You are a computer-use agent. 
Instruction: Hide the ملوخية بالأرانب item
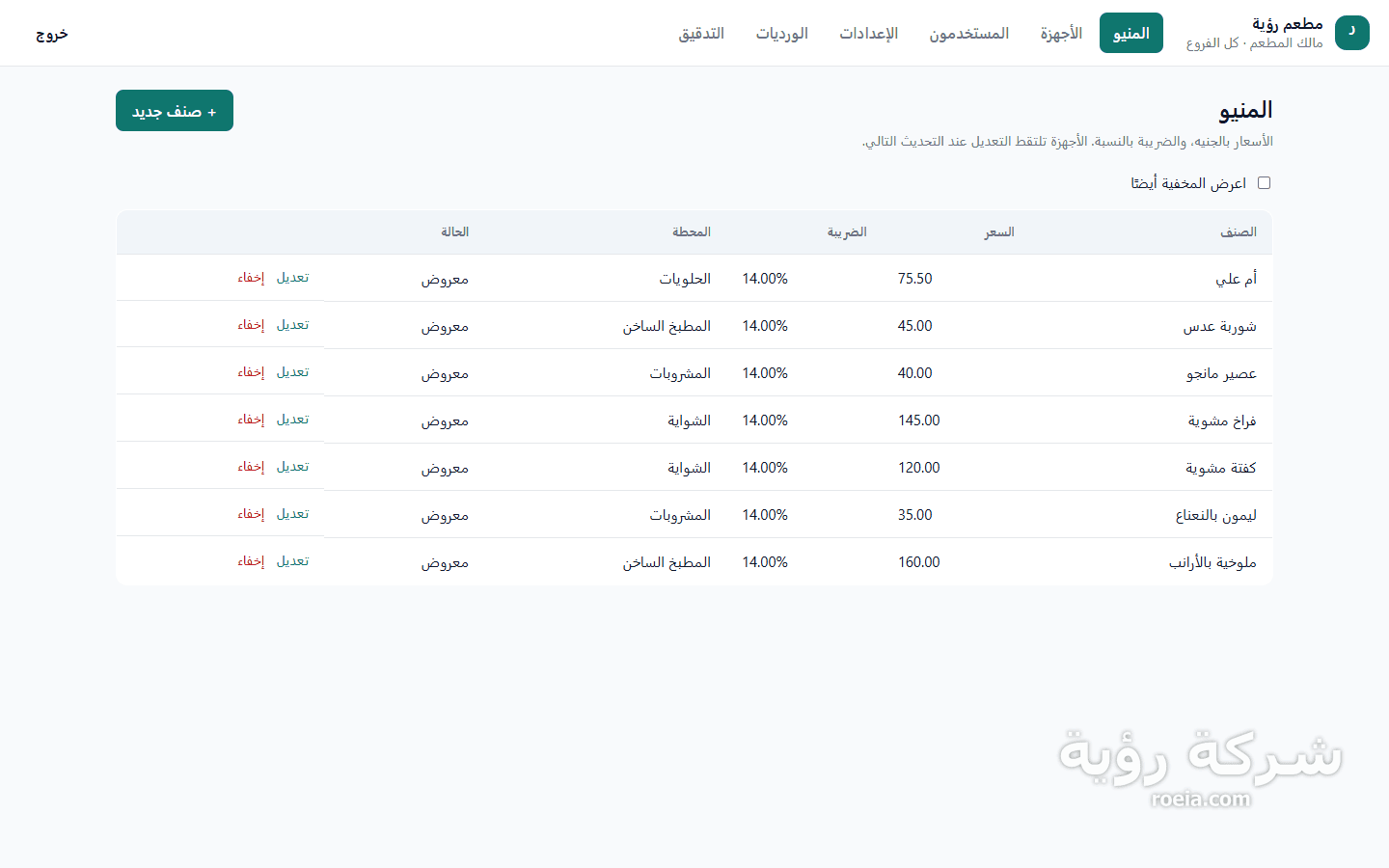coord(251,561)
